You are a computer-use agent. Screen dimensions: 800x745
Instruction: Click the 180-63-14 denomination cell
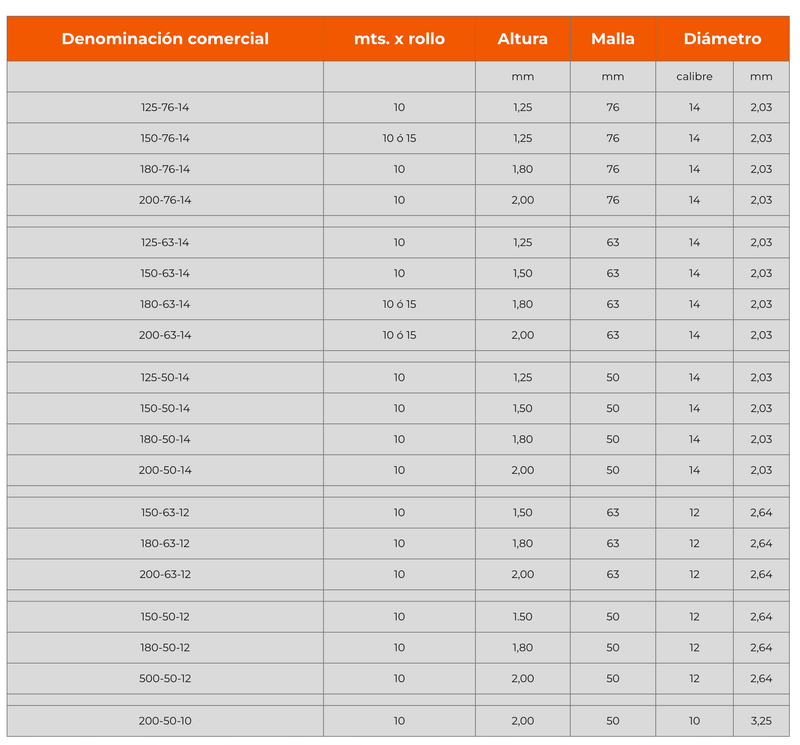pyautogui.click(x=165, y=304)
